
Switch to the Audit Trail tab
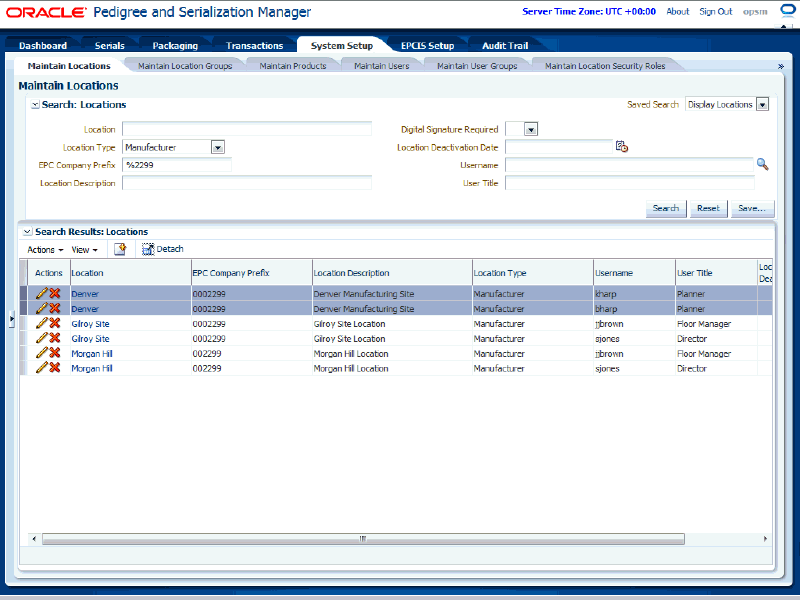(505, 45)
